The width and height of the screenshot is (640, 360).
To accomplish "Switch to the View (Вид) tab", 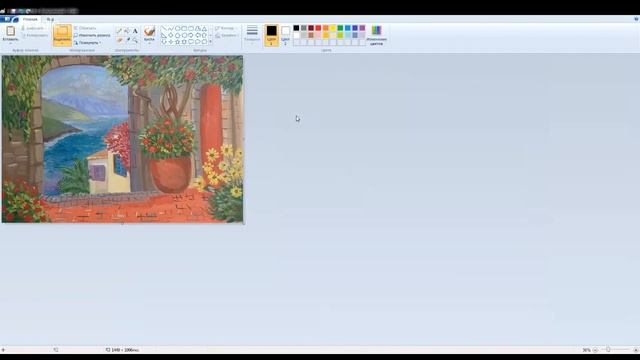I will (x=50, y=19).
